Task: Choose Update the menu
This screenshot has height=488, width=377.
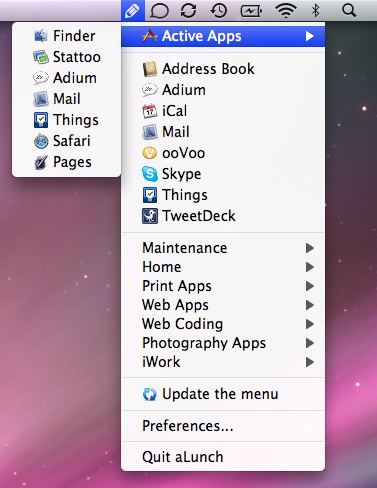Action: pyautogui.click(x=223, y=394)
